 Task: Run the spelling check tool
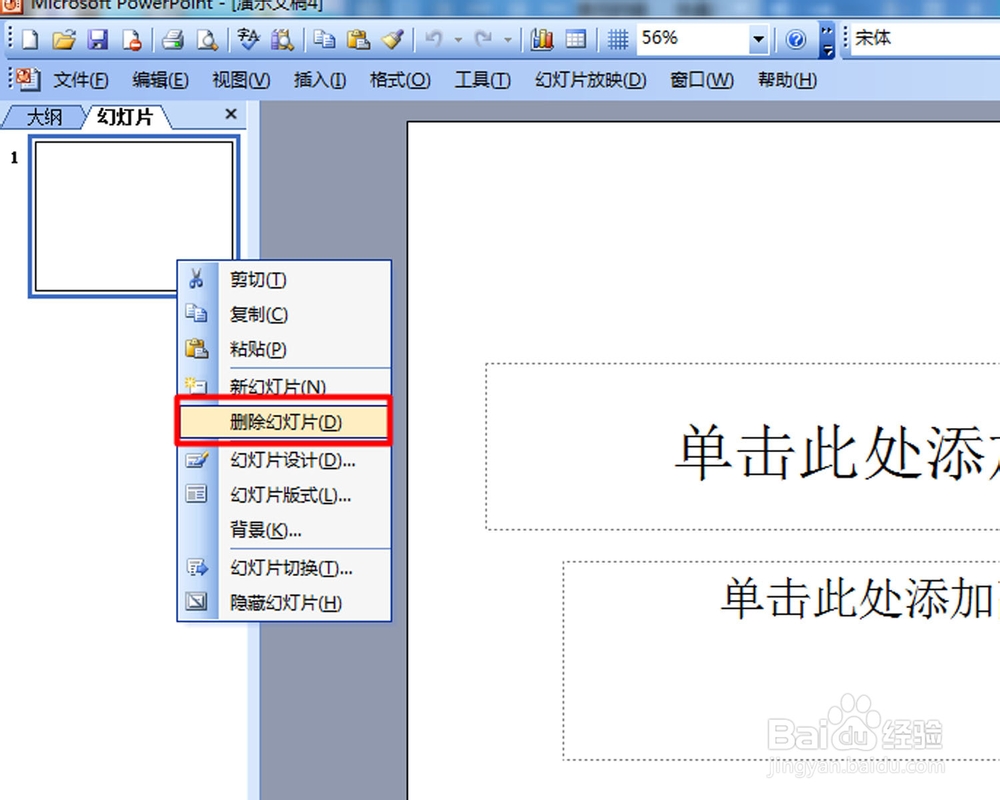coord(247,38)
